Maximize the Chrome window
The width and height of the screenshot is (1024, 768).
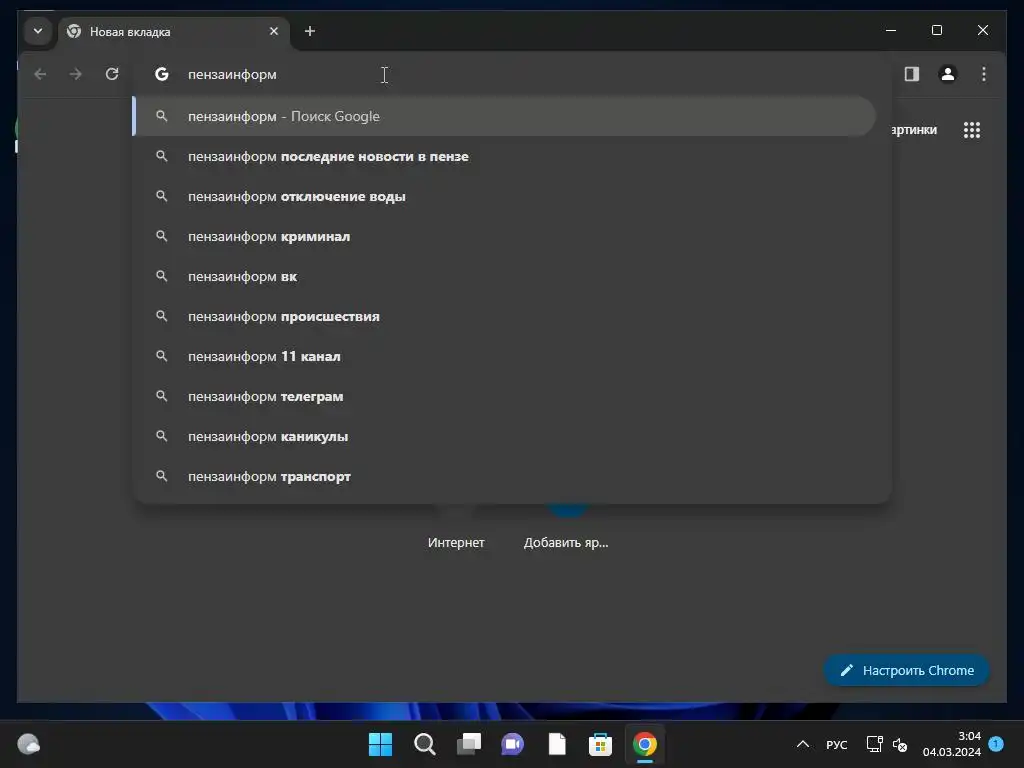[x=936, y=31]
